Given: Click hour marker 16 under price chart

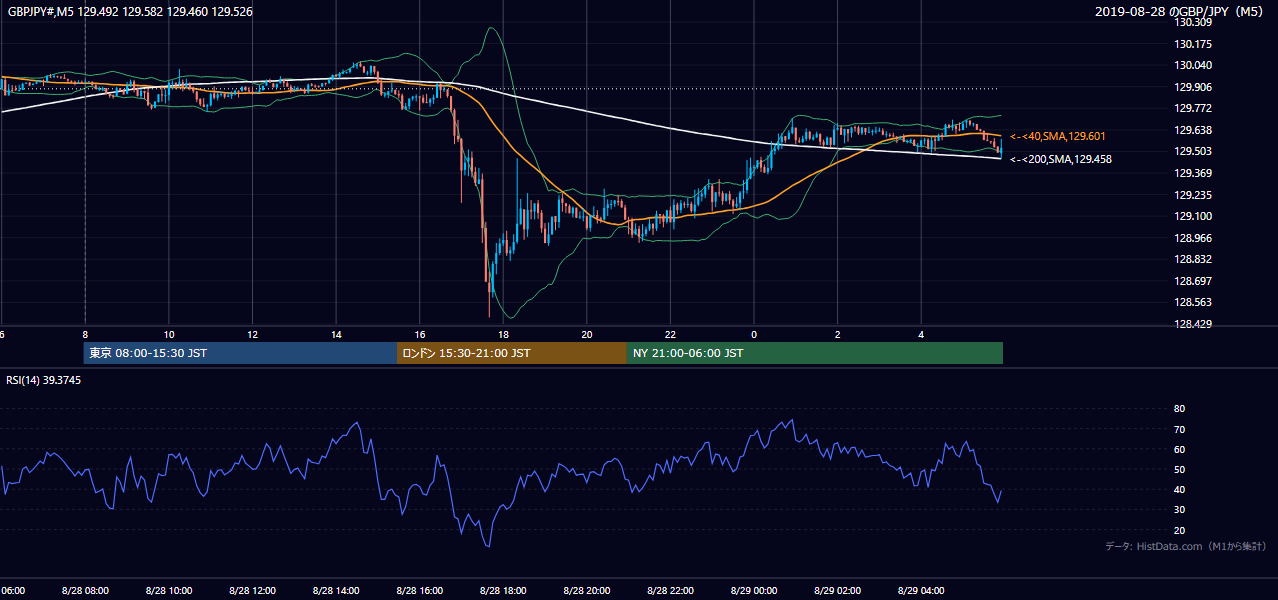Looking at the screenshot, I should [420, 334].
